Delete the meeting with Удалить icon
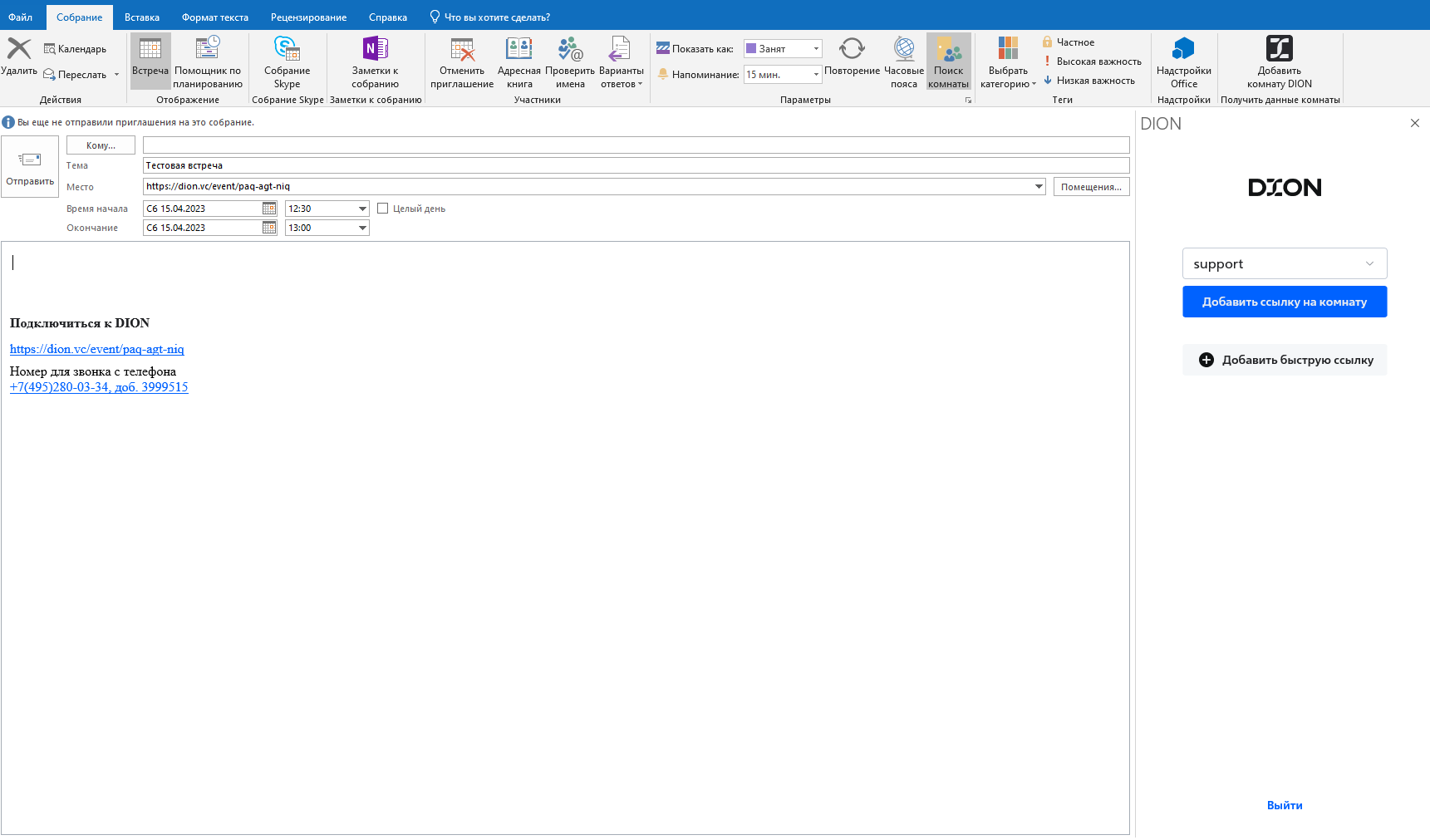This screenshot has height=840, width=1430. 19,55
